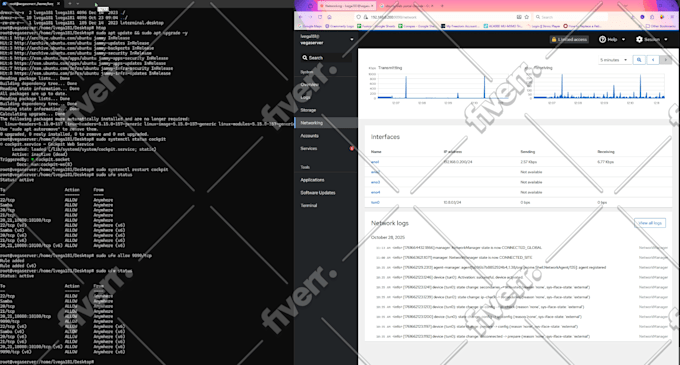The image size is (680, 365).
Task: Expand the Help dropdown menu
Action: [624, 39]
